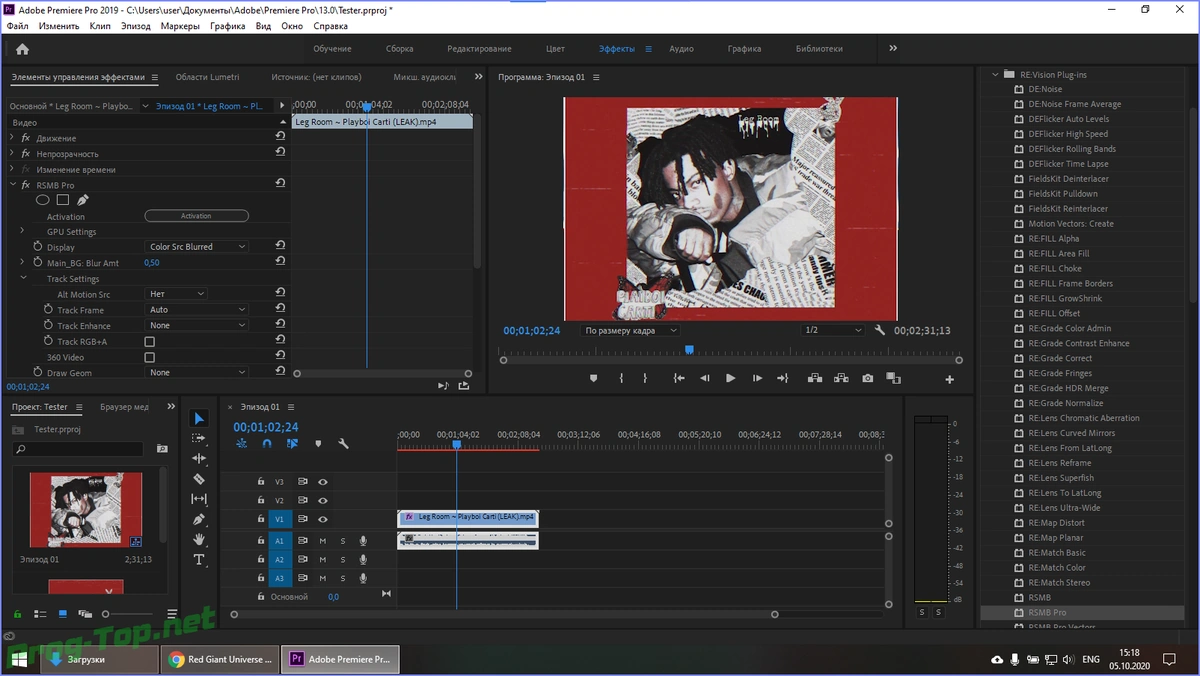The image size is (1200, 676).
Task: Select the Type tool
Action: coord(199,560)
